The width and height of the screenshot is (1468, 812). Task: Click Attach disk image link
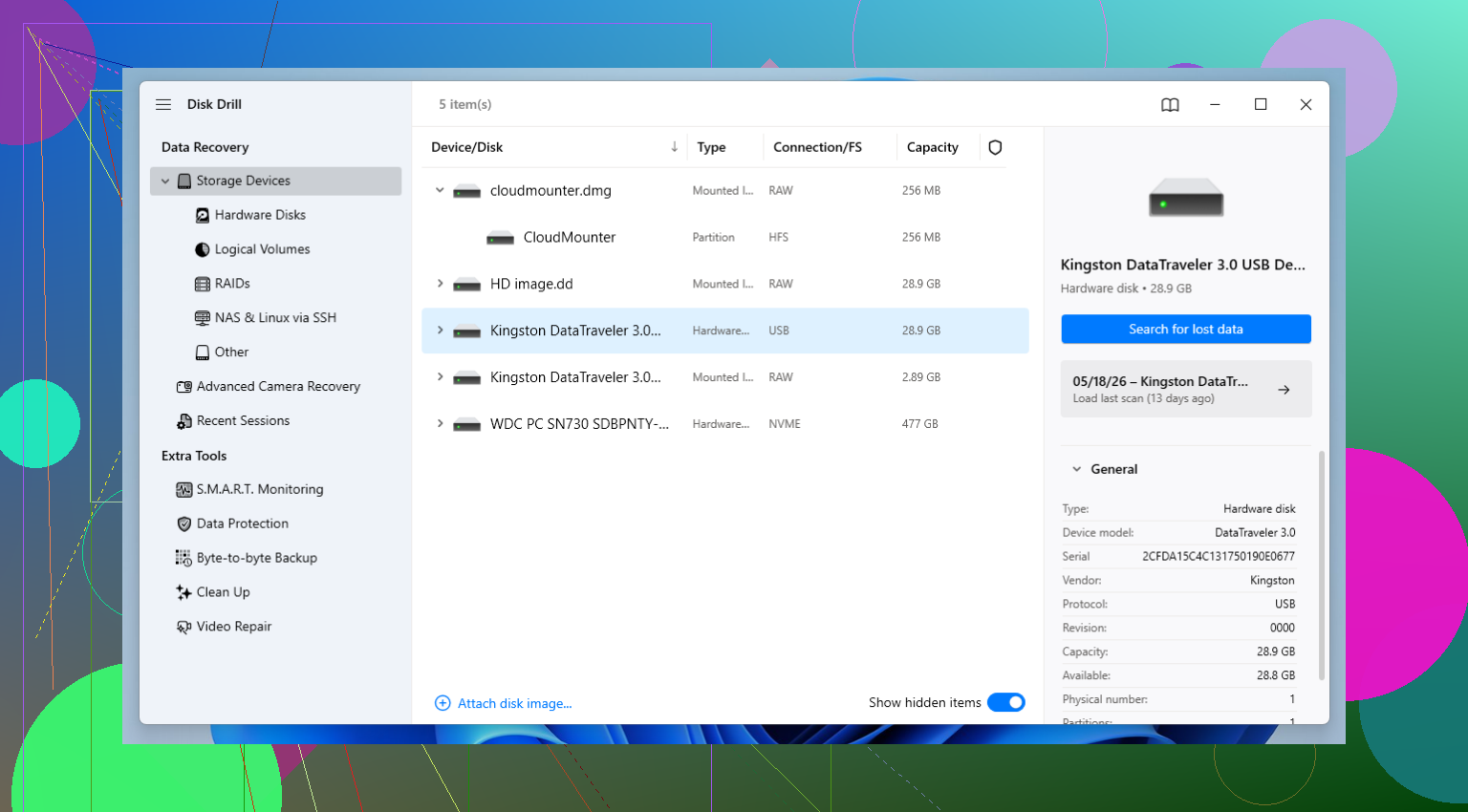[514, 704]
